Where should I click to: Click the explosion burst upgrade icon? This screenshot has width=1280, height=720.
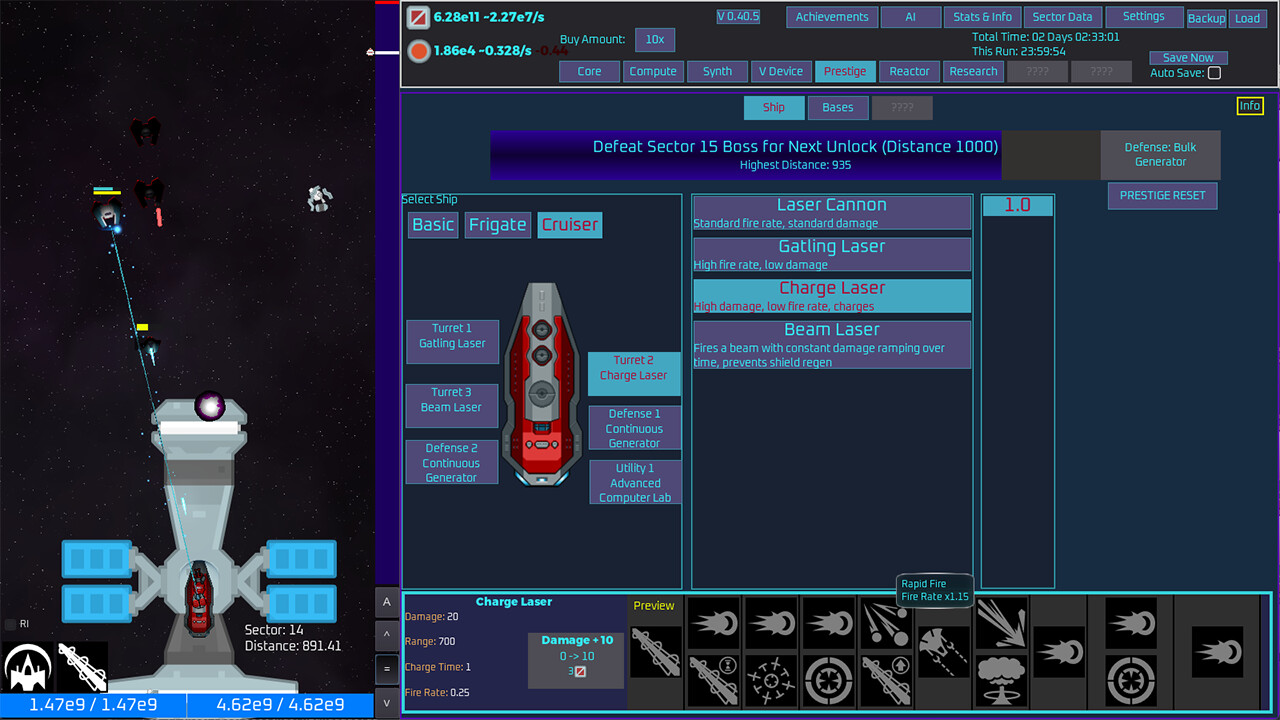[x=1000, y=622]
